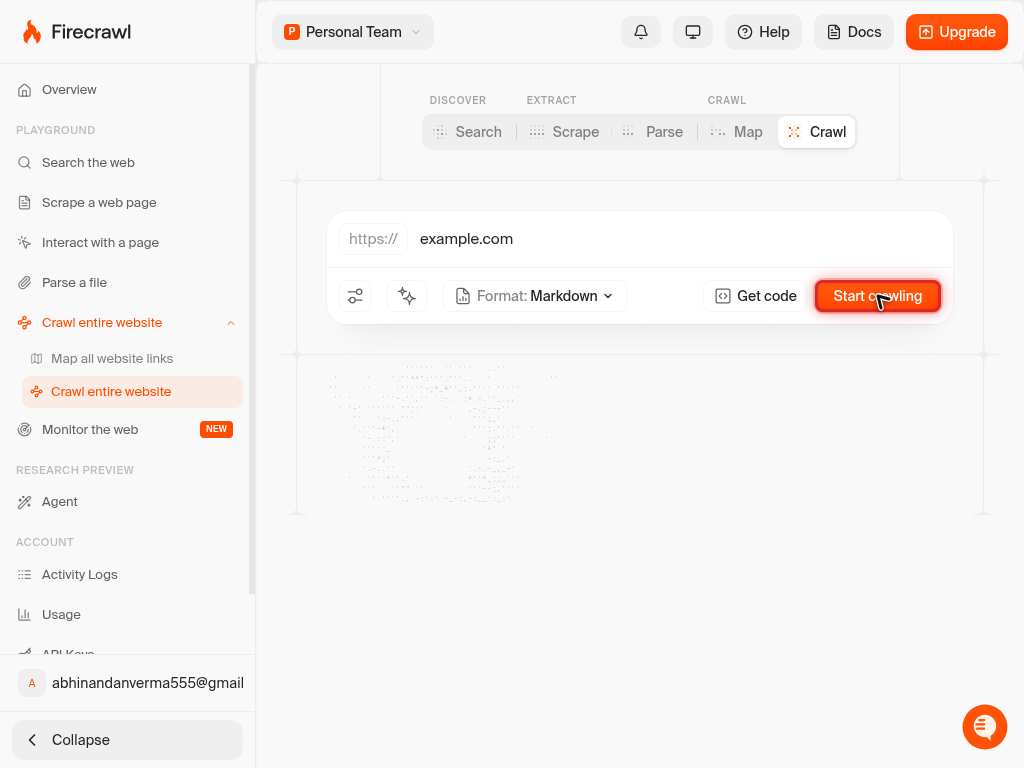Click the cursor icon beside Interact with a page
This screenshot has width=1024, height=768.
[x=24, y=242]
